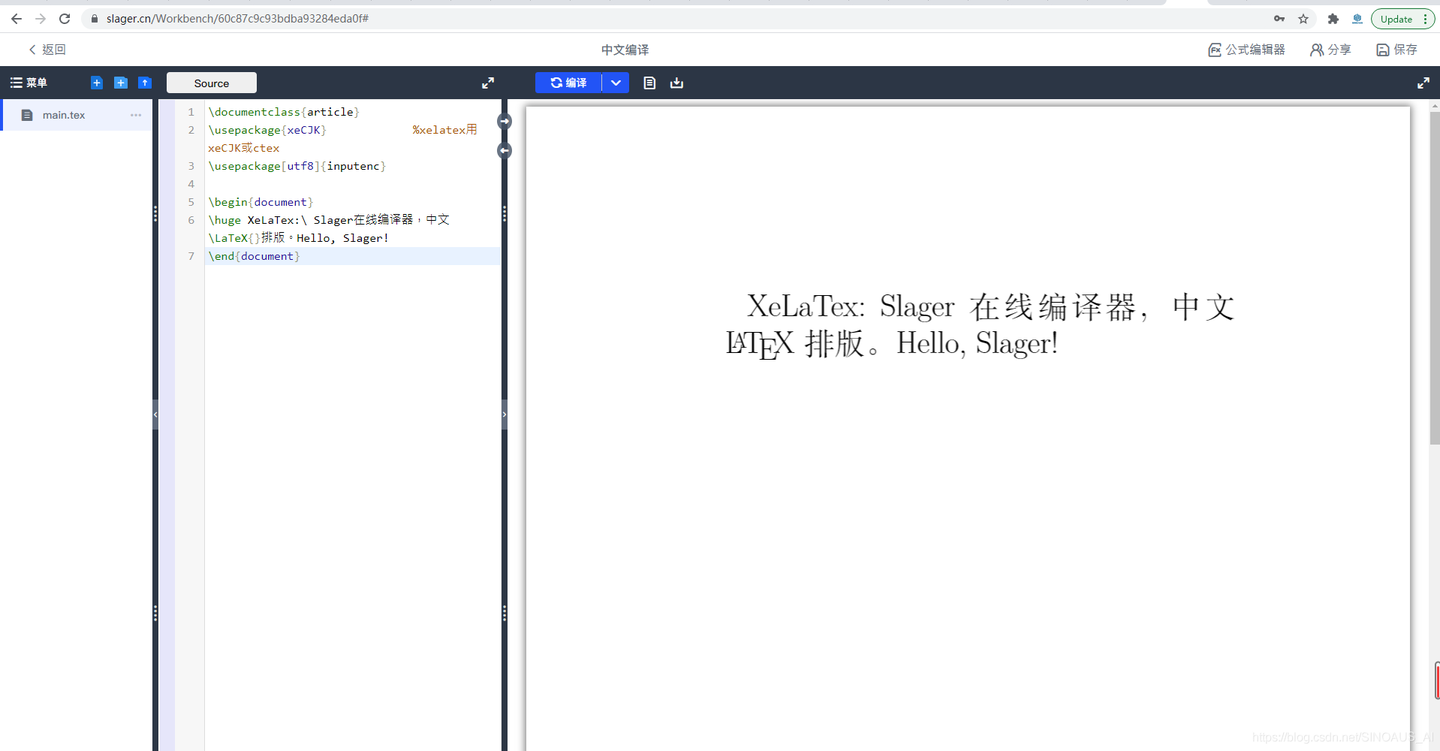Open compile options dropdown next to 编译

(x=616, y=82)
